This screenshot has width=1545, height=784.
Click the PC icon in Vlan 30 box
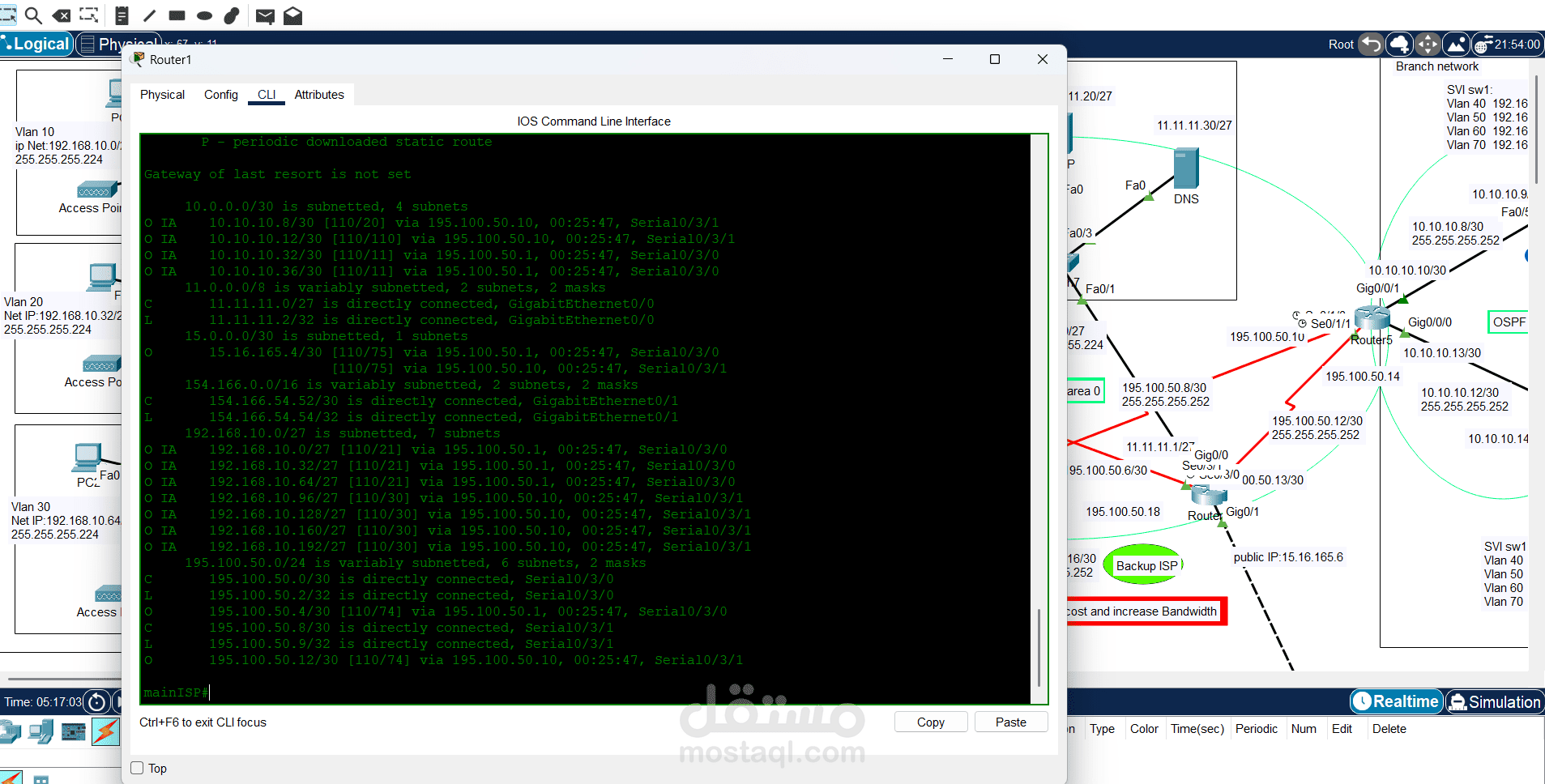point(87,458)
